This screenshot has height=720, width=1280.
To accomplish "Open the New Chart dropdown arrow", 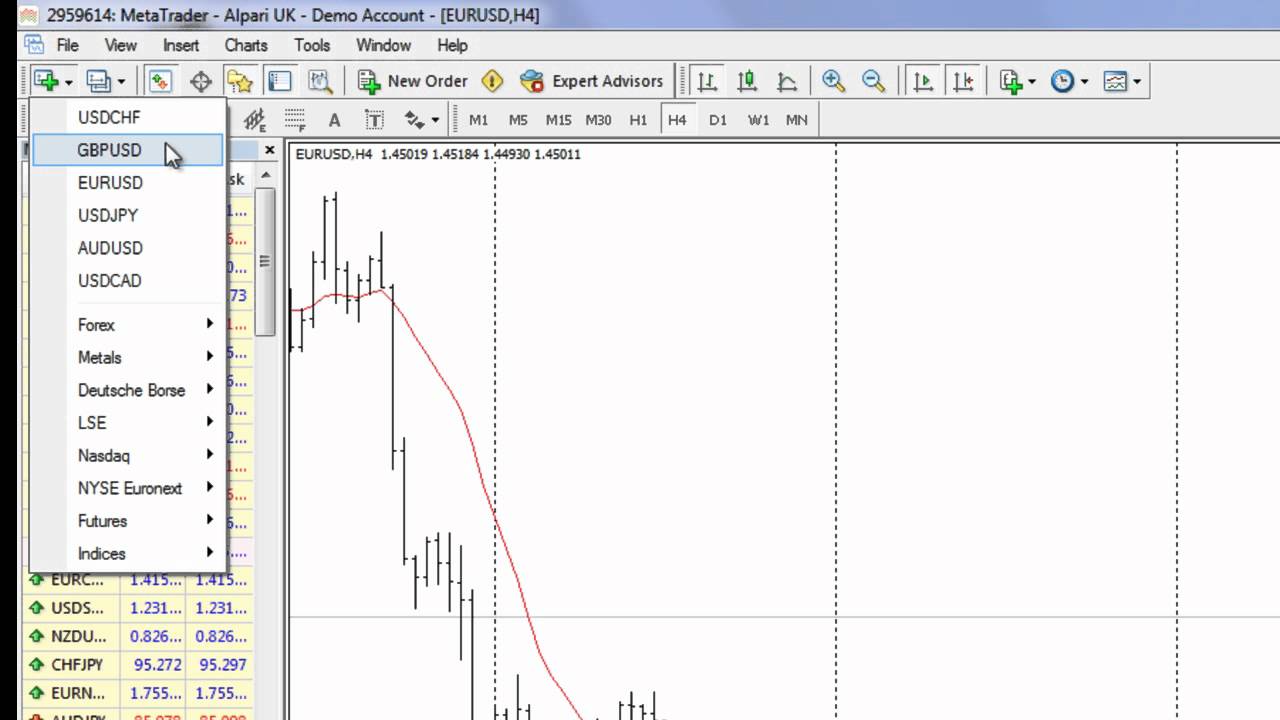I will pyautogui.click(x=68, y=82).
